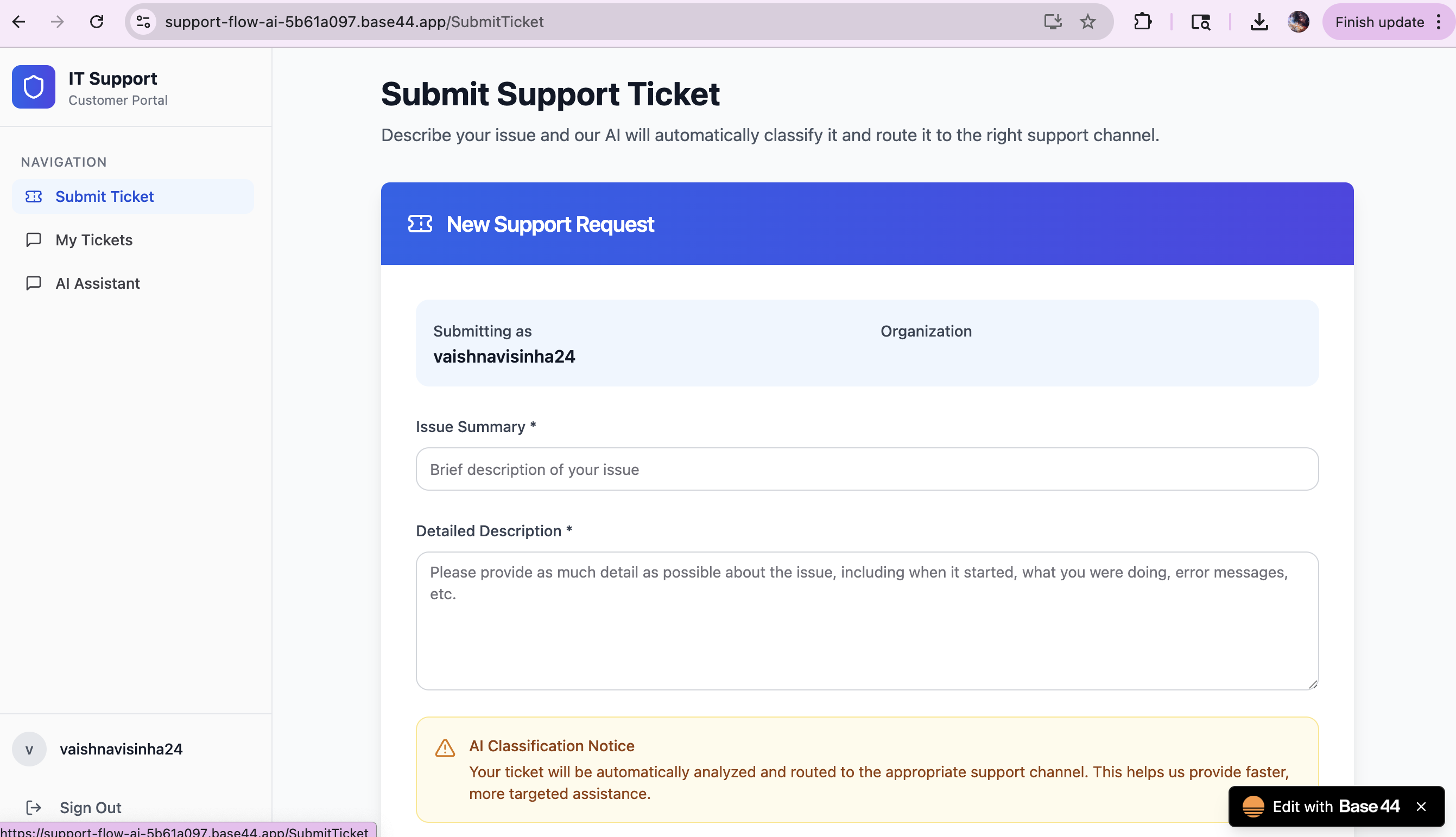
Task: Go to My Tickets page
Action: tap(94, 240)
